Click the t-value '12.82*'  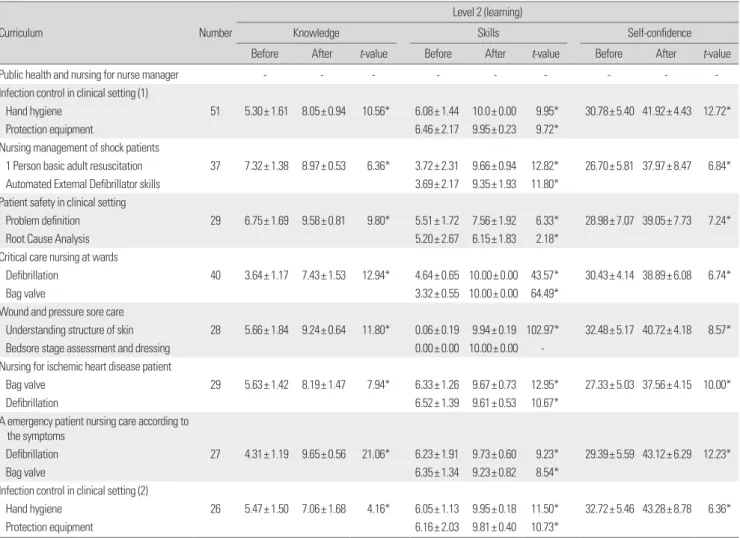(x=544, y=166)
